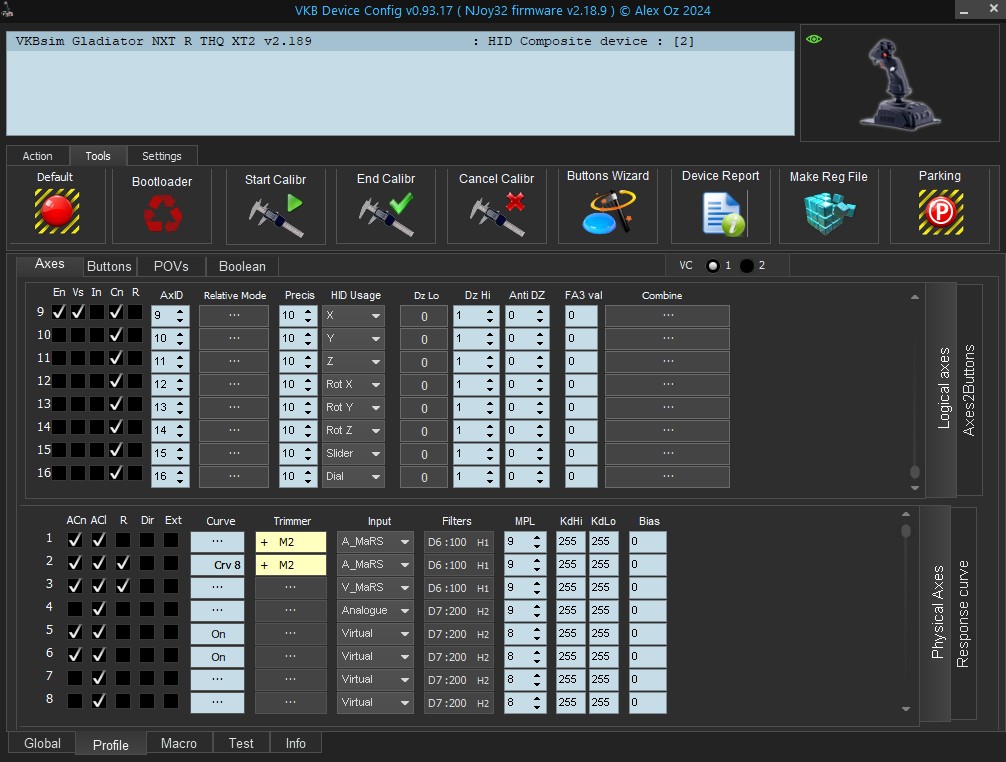Image resolution: width=1006 pixels, height=762 pixels.
Task: Toggle ACn checkbox for physical axis 1
Action: coord(75,540)
